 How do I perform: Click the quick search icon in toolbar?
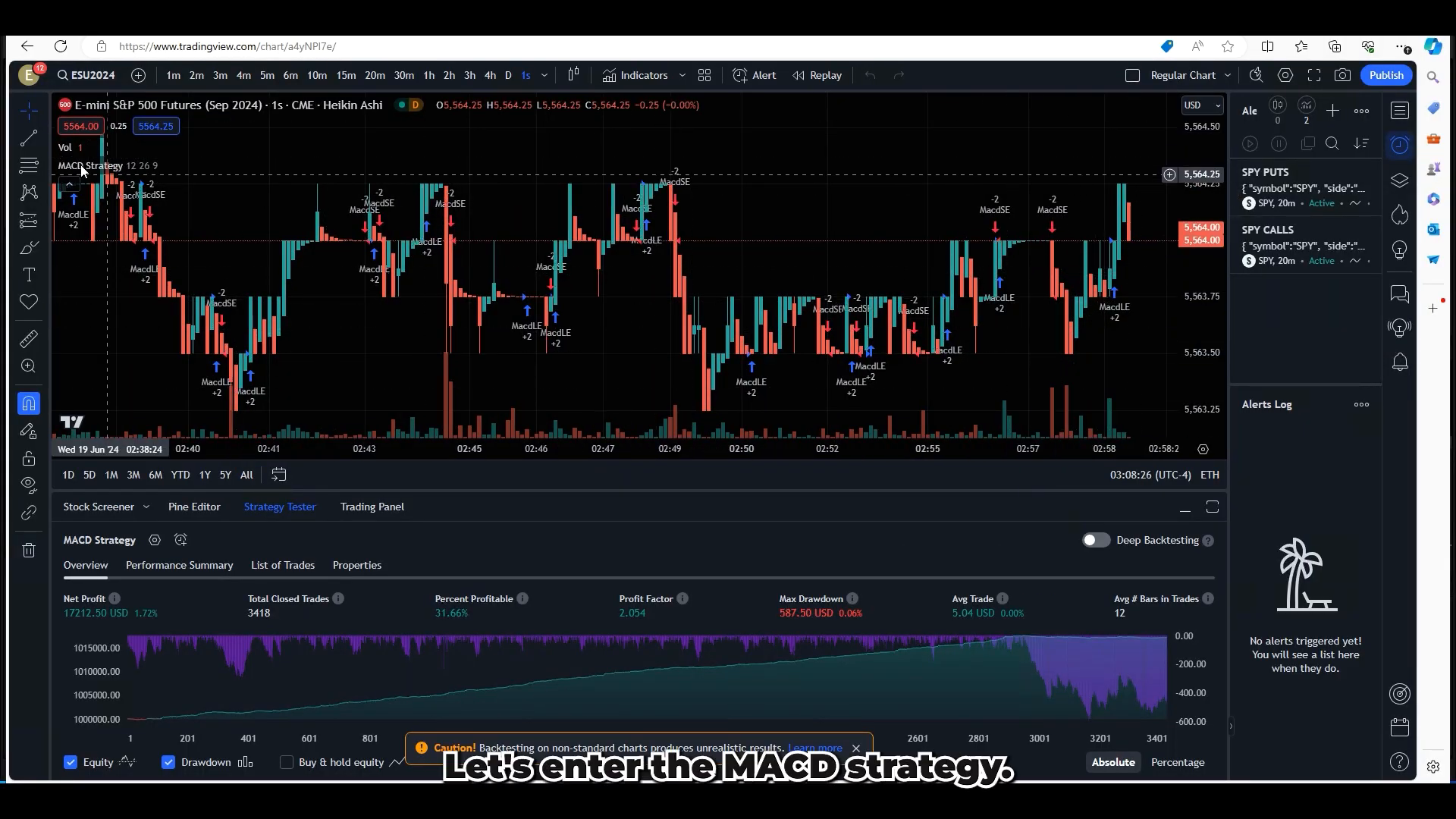pos(1257,75)
